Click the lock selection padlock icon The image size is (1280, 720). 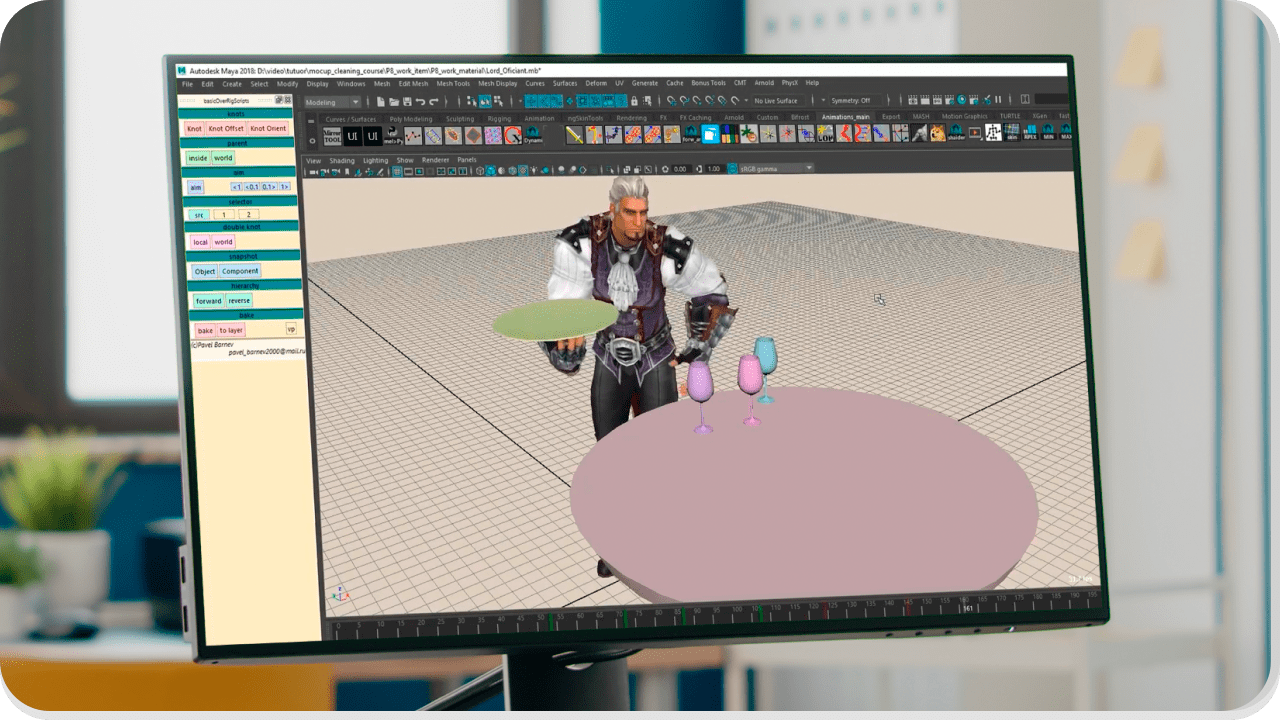(634, 101)
